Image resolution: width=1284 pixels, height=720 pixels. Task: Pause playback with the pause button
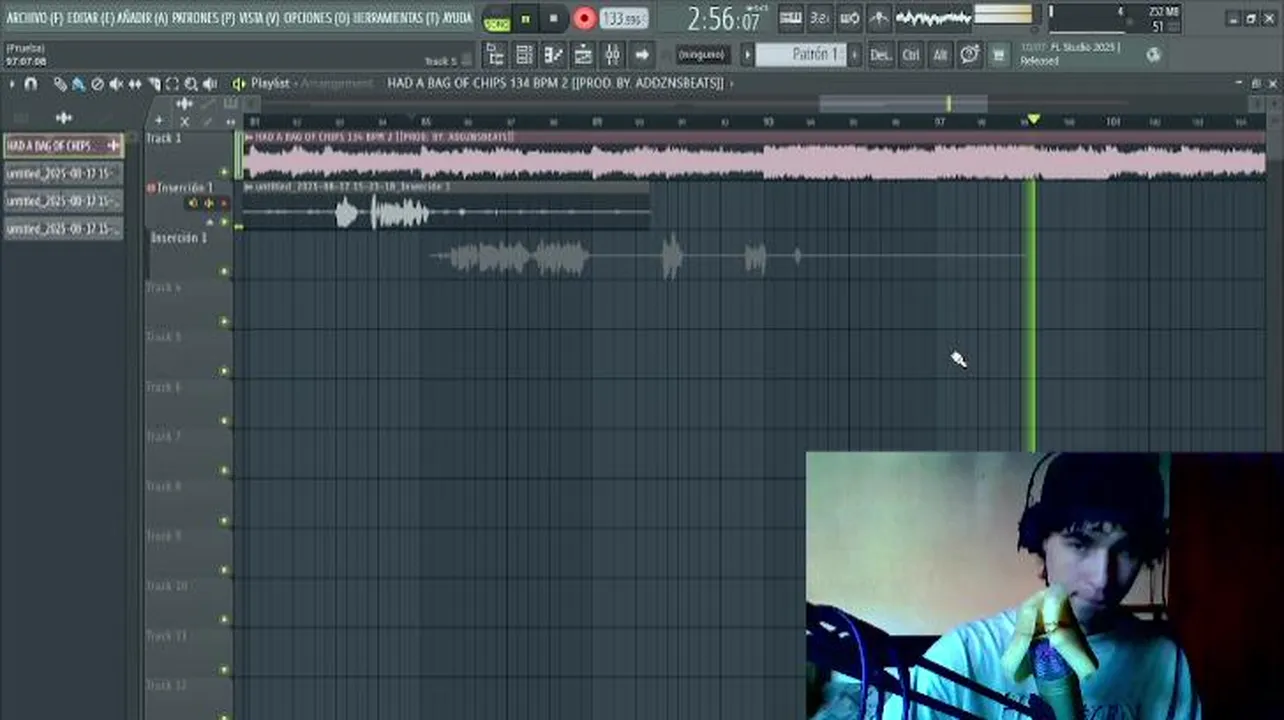click(526, 19)
